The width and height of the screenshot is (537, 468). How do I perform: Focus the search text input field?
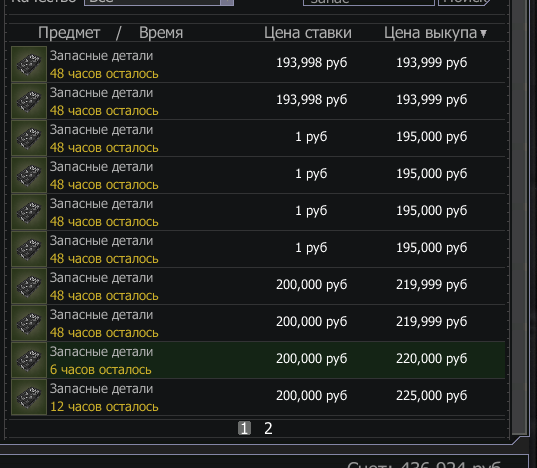pyautogui.click(x=369, y=2)
